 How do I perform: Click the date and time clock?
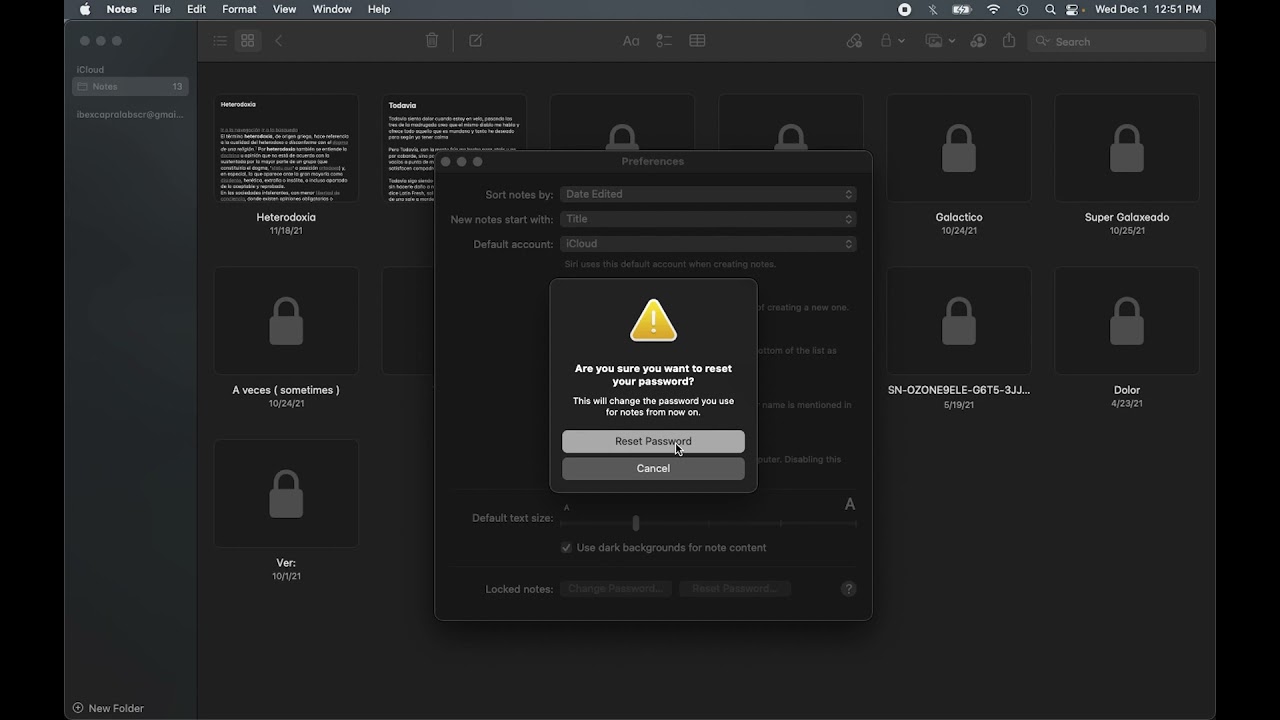1148,9
